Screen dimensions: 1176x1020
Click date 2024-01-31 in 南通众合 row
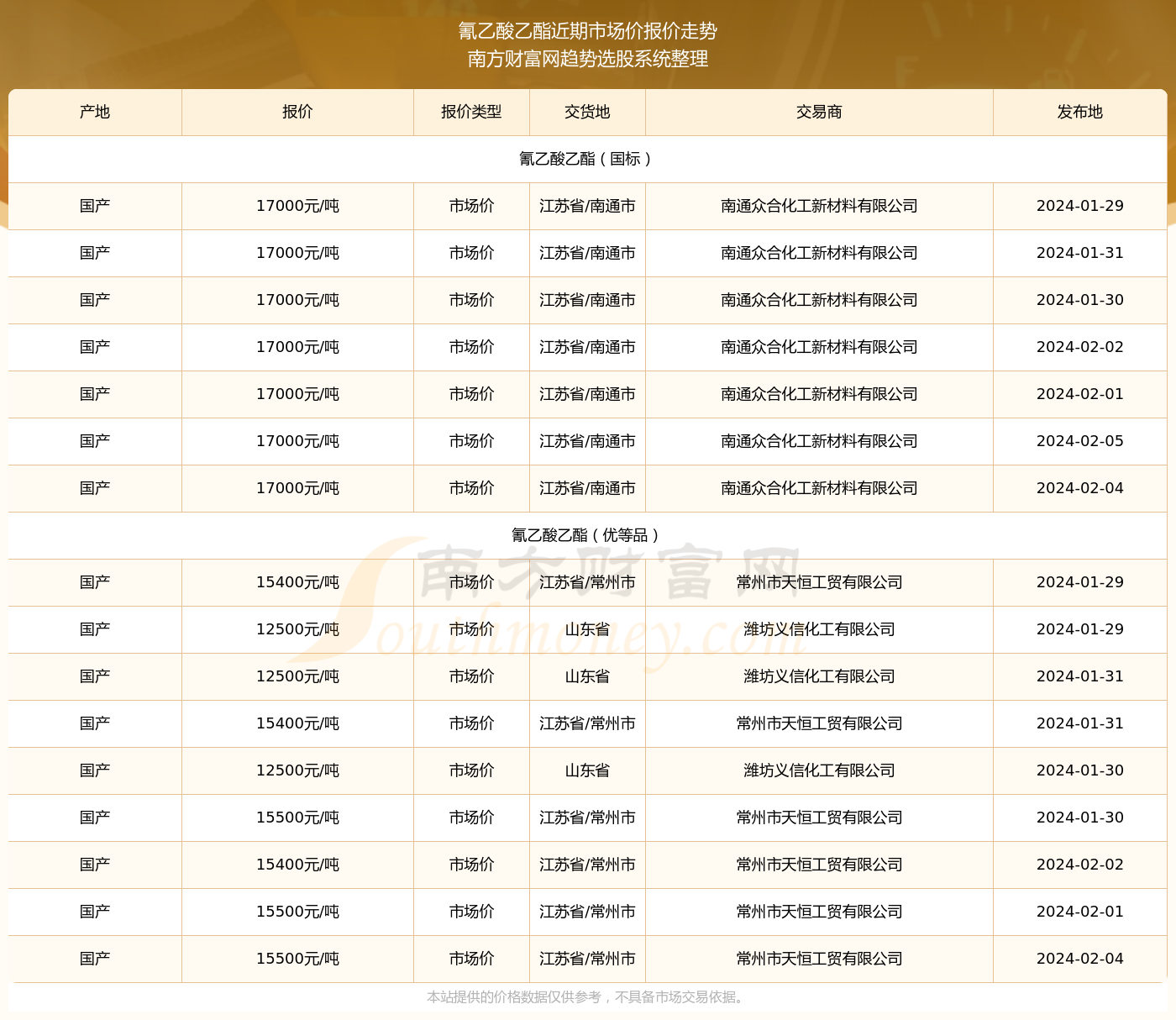click(x=1079, y=253)
